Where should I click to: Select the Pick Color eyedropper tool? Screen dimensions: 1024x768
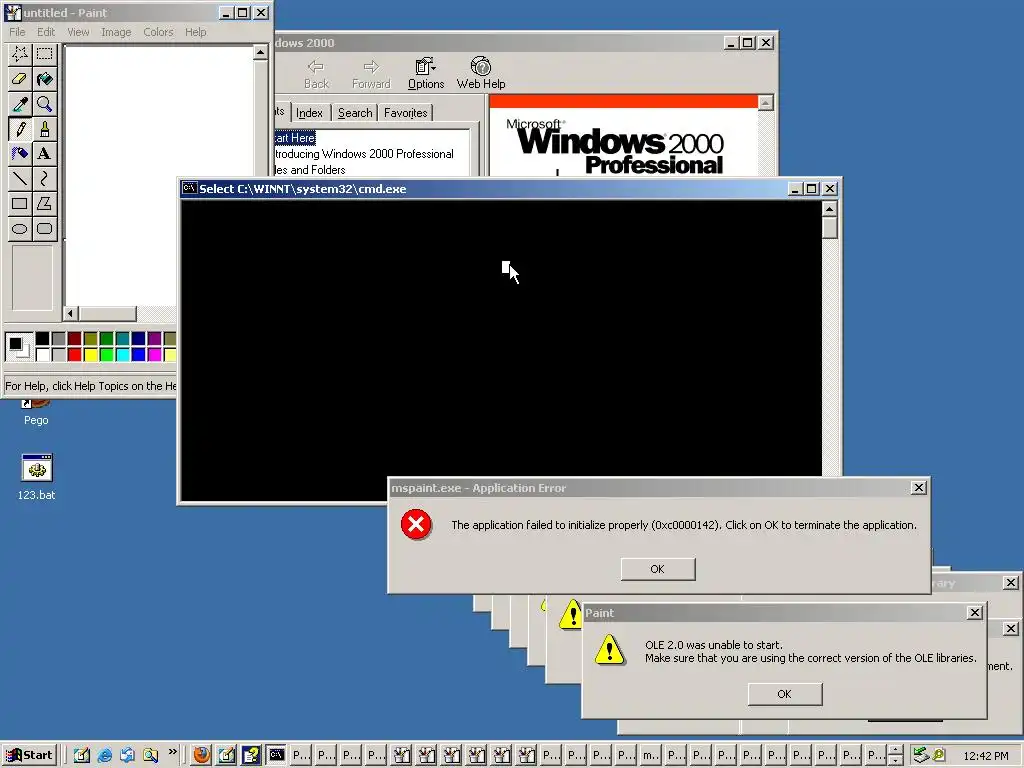click(20, 103)
